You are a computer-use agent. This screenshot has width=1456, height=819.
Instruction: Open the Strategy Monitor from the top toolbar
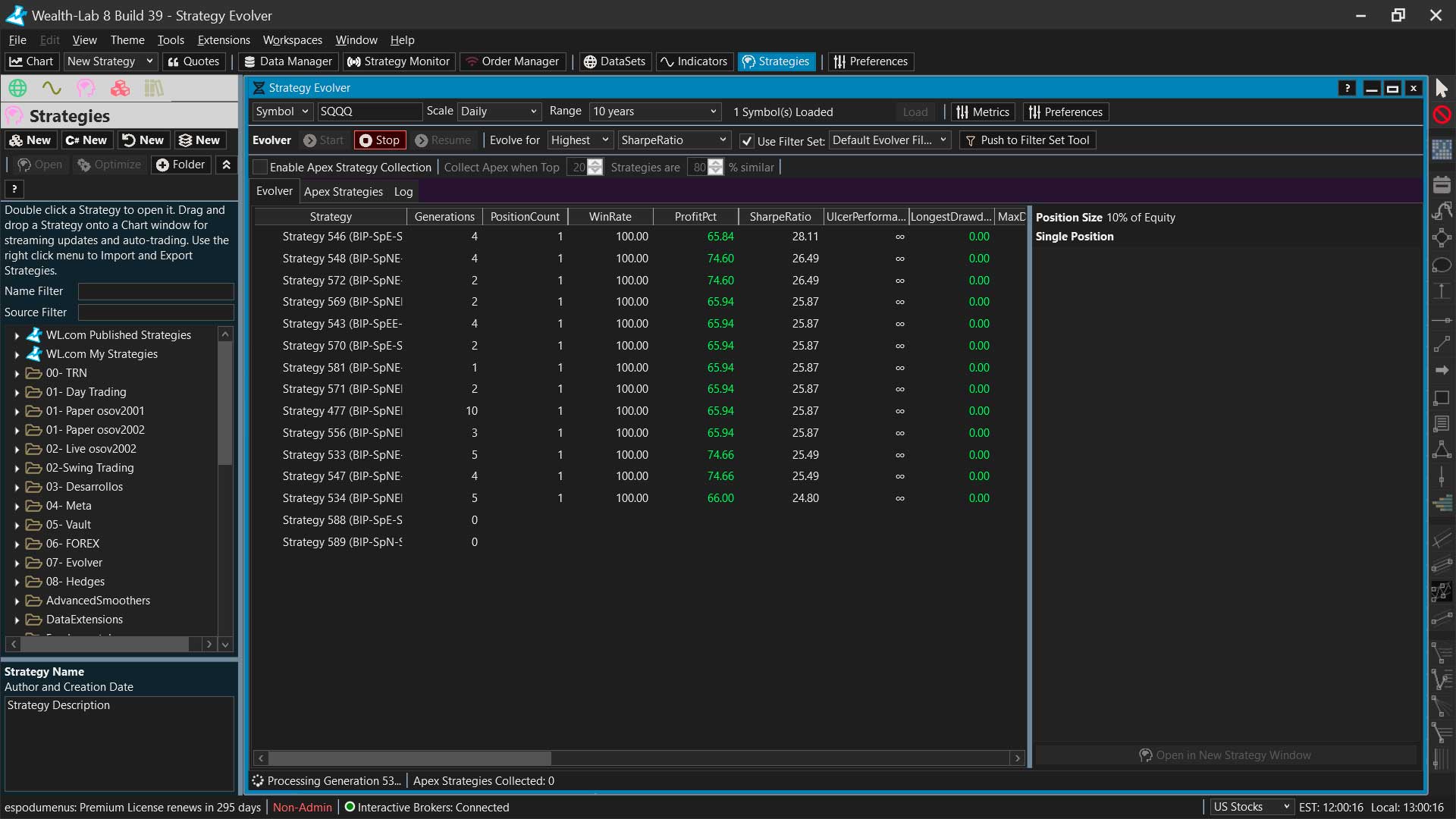point(399,61)
